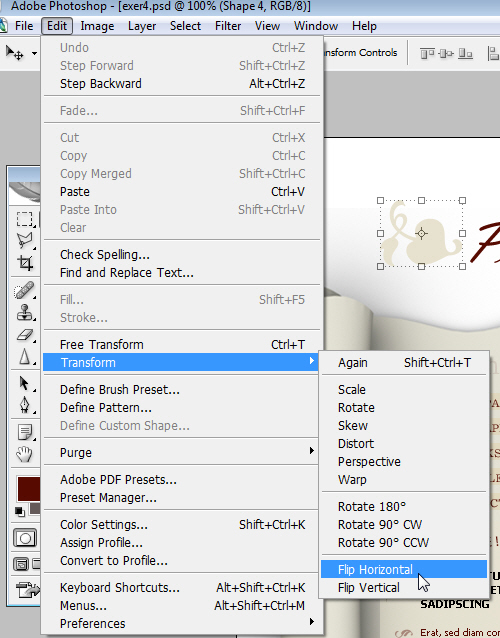Click the transform center reference point

click(421, 234)
